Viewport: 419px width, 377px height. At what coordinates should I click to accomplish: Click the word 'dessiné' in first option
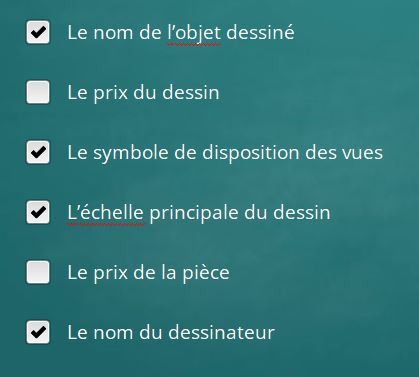point(260,32)
